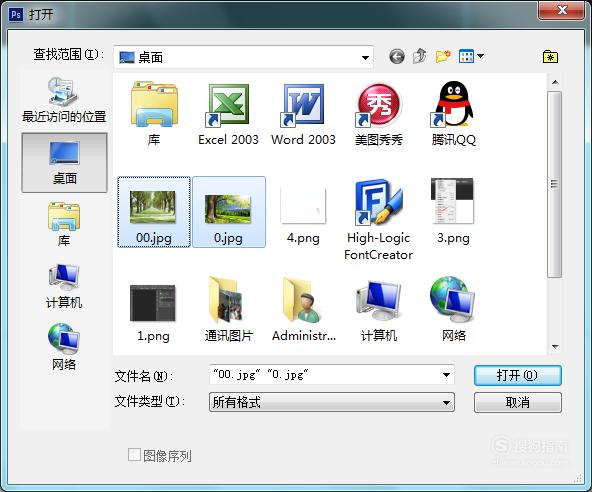Create a new folder from the toolbar
Screen dimensions: 592x492
(443, 57)
